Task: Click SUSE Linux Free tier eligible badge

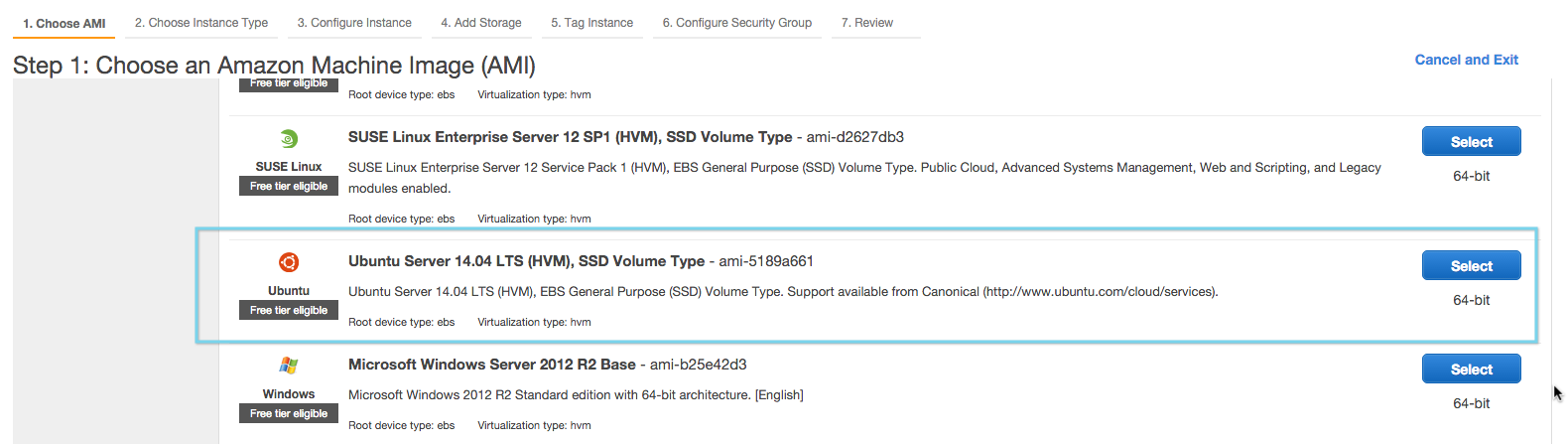Action: 289,186
